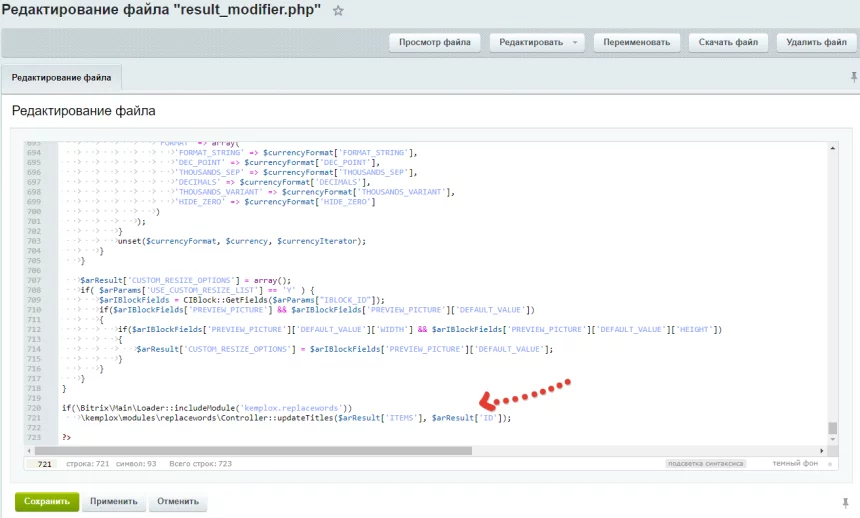The height and width of the screenshot is (518, 860).
Task: Toggle the dark background (темный фон)
Action: 797,464
